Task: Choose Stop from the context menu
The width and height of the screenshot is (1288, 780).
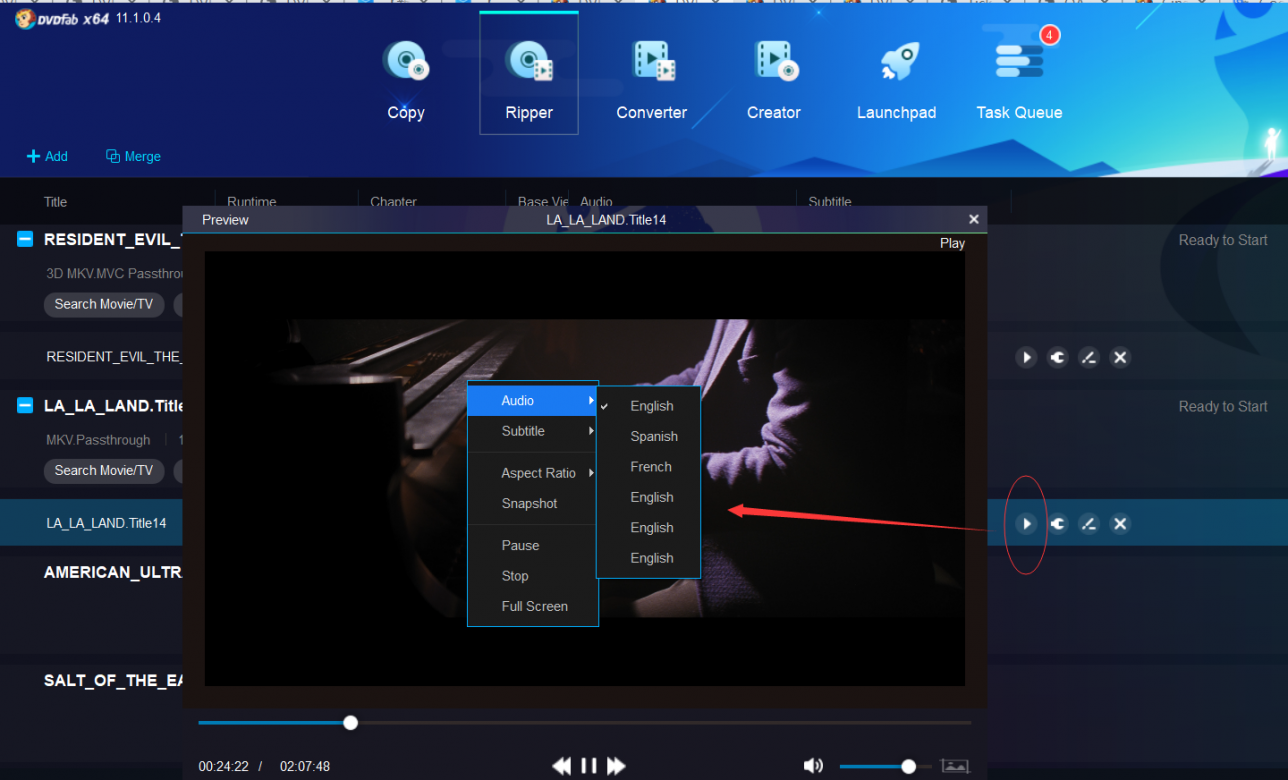Action: pyautogui.click(x=533, y=576)
